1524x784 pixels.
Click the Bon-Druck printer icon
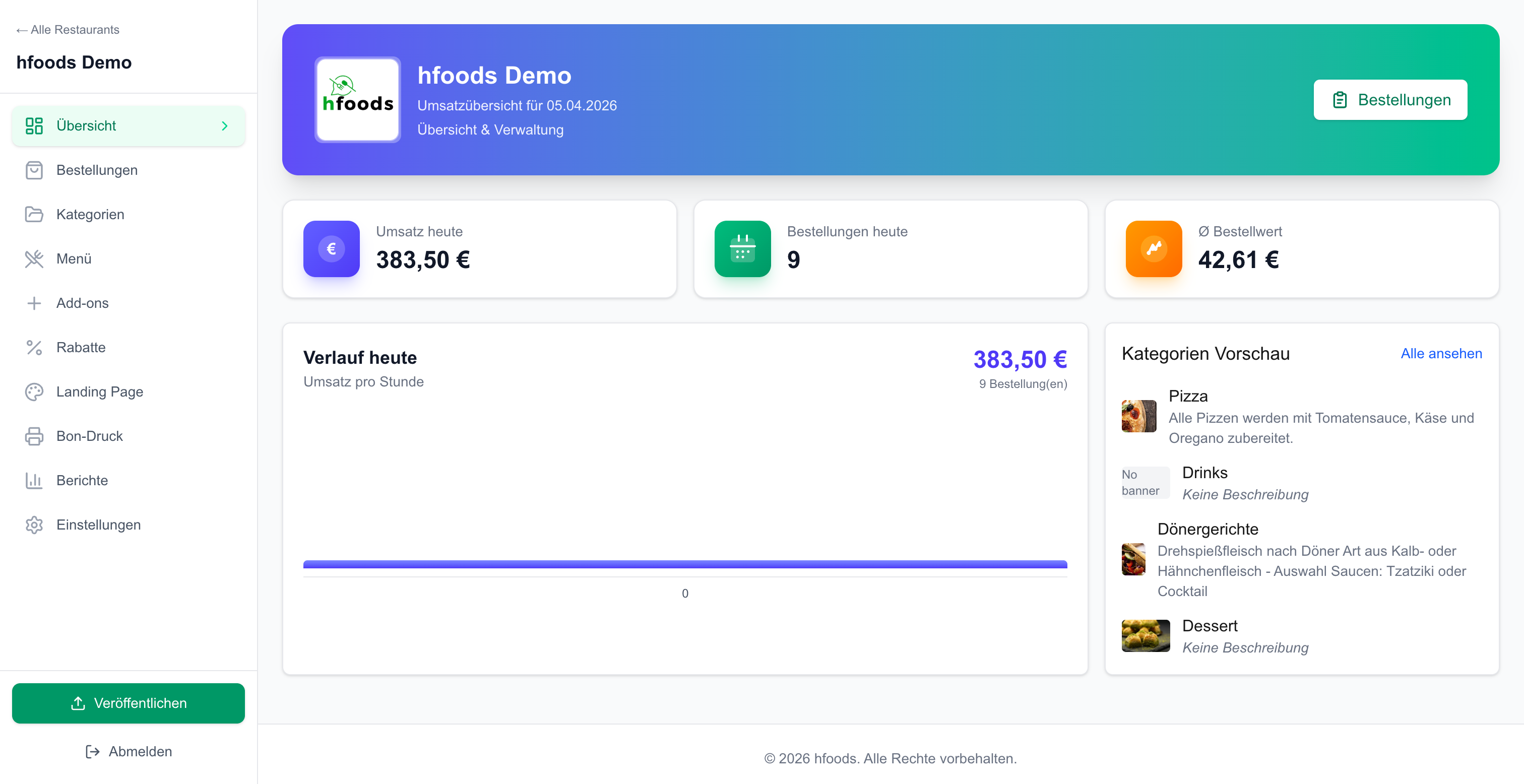coord(34,436)
